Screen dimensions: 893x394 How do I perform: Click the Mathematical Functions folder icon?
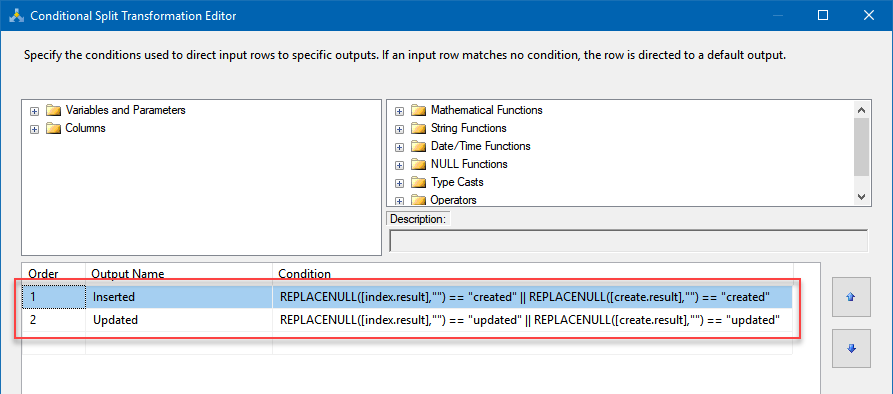point(419,110)
